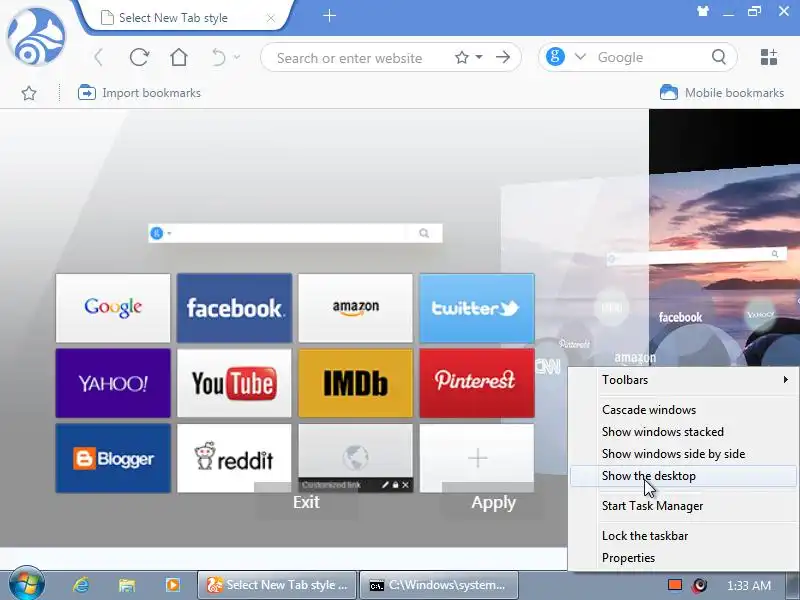
Task: Open a new tab with plus button
Action: click(330, 16)
